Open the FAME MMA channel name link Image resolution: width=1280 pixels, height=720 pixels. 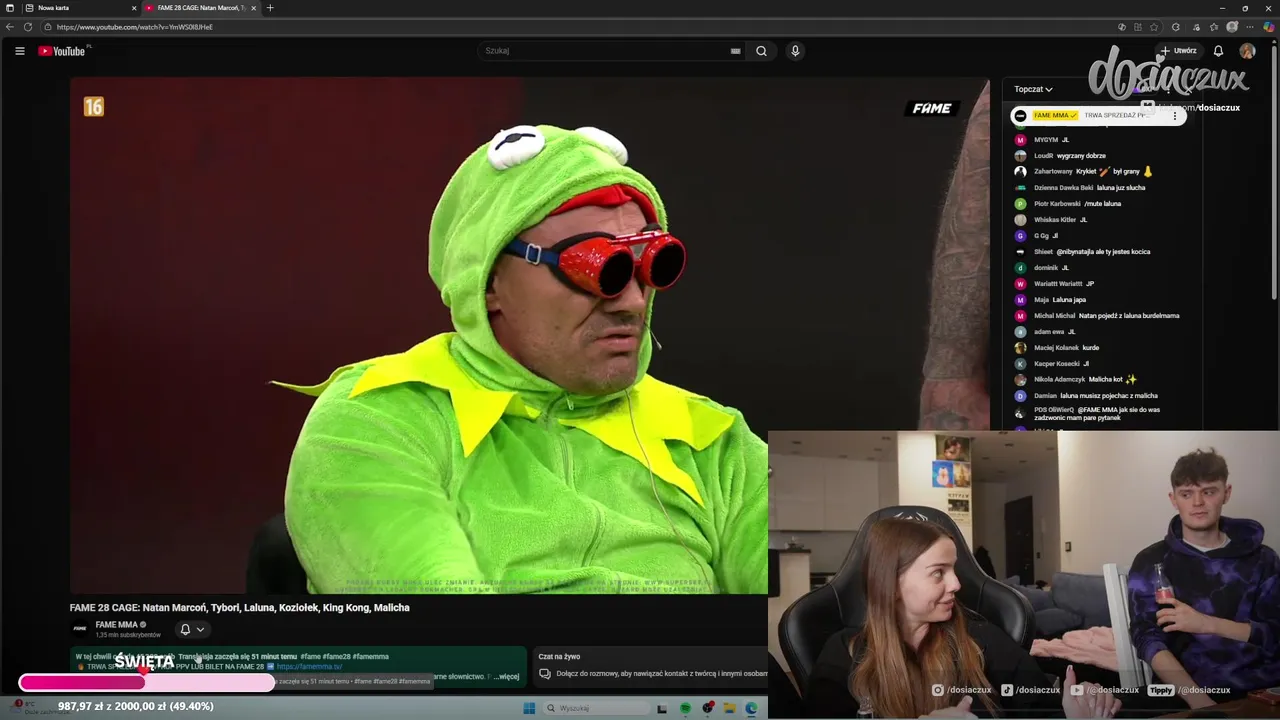tap(117, 625)
